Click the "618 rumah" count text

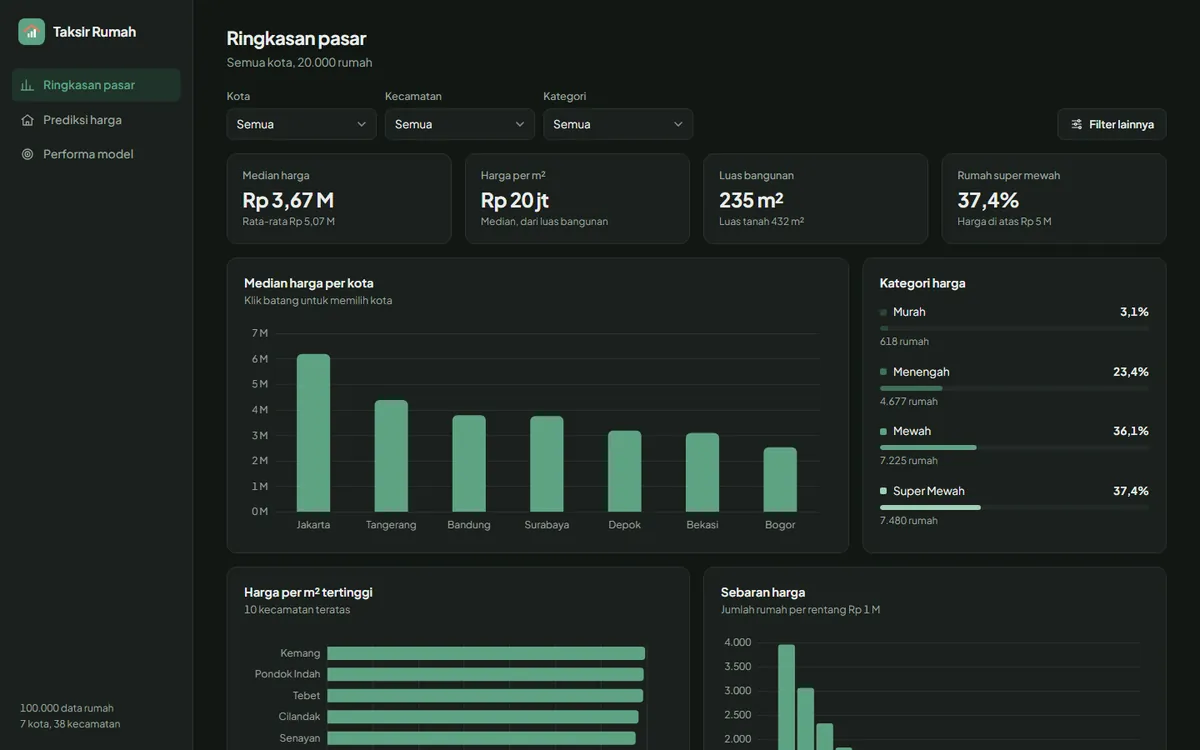[x=905, y=342]
